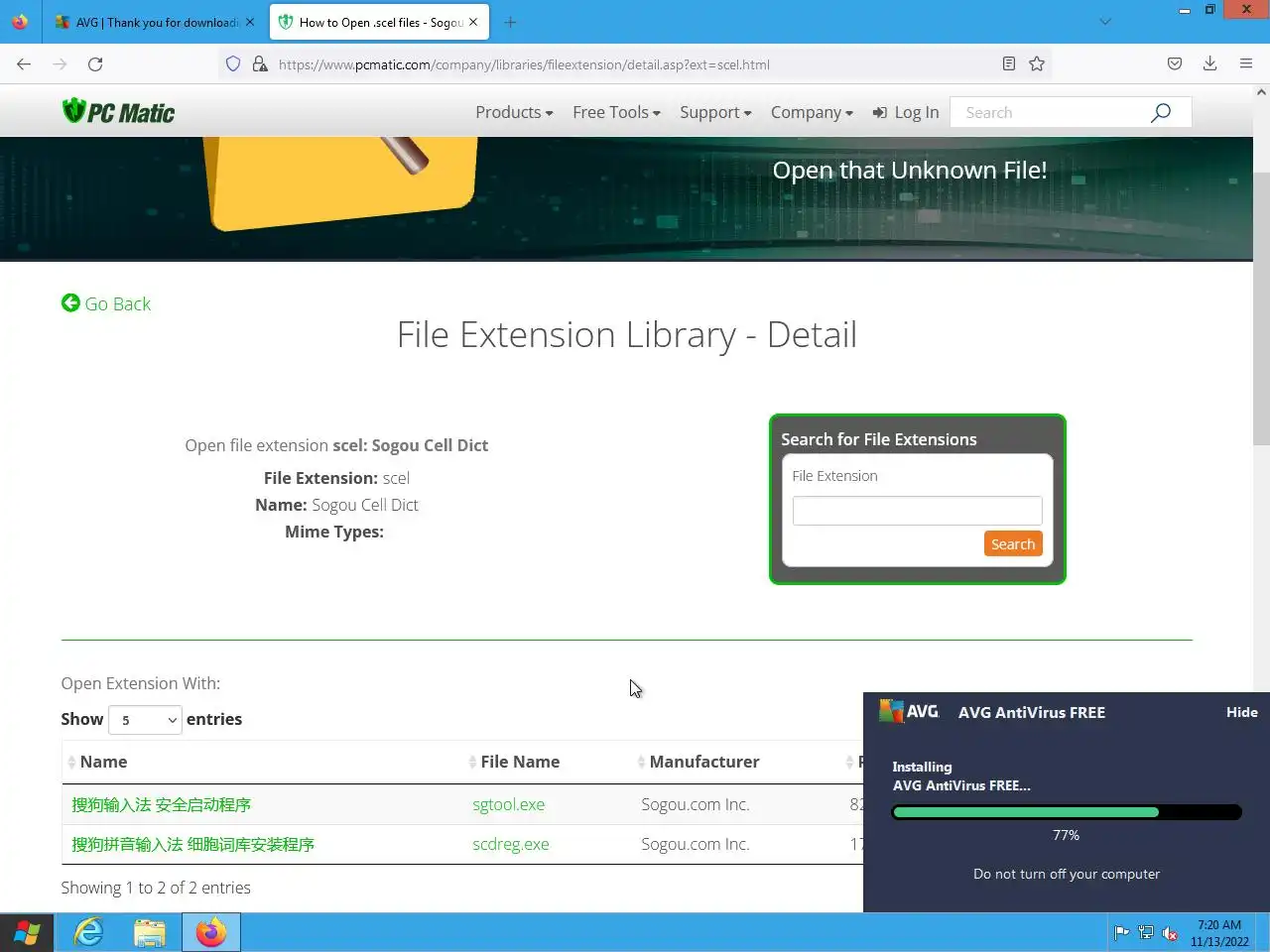
Task: Click the muted volume tray icon
Action: pyautogui.click(x=1170, y=933)
